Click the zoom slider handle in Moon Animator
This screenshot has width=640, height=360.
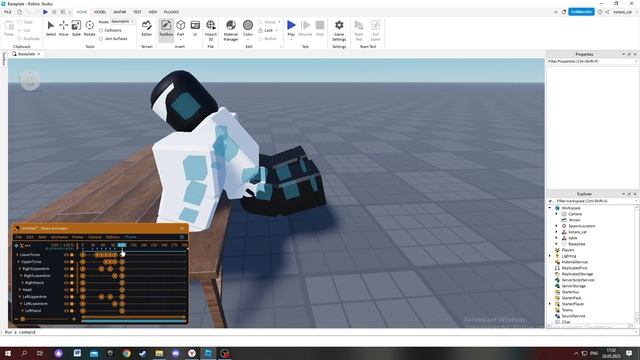tap(23, 319)
